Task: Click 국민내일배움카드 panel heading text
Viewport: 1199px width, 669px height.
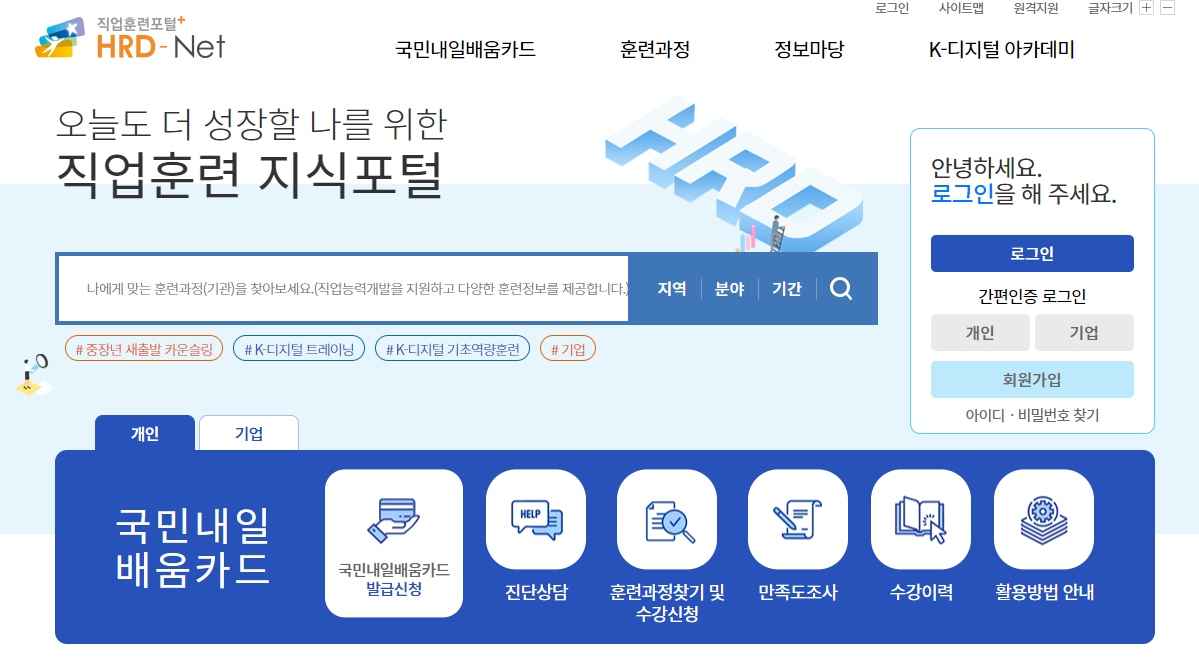Action: (x=192, y=547)
